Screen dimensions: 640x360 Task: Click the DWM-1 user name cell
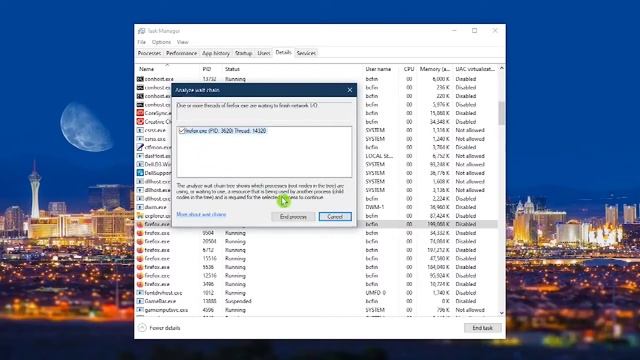pyautogui.click(x=375, y=207)
